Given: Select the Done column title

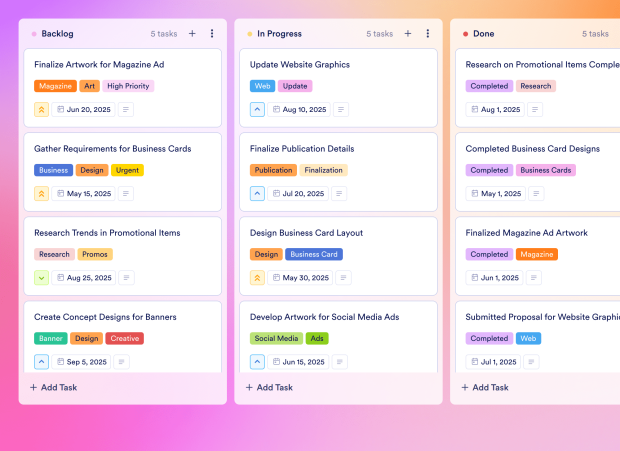Looking at the screenshot, I should click(484, 34).
